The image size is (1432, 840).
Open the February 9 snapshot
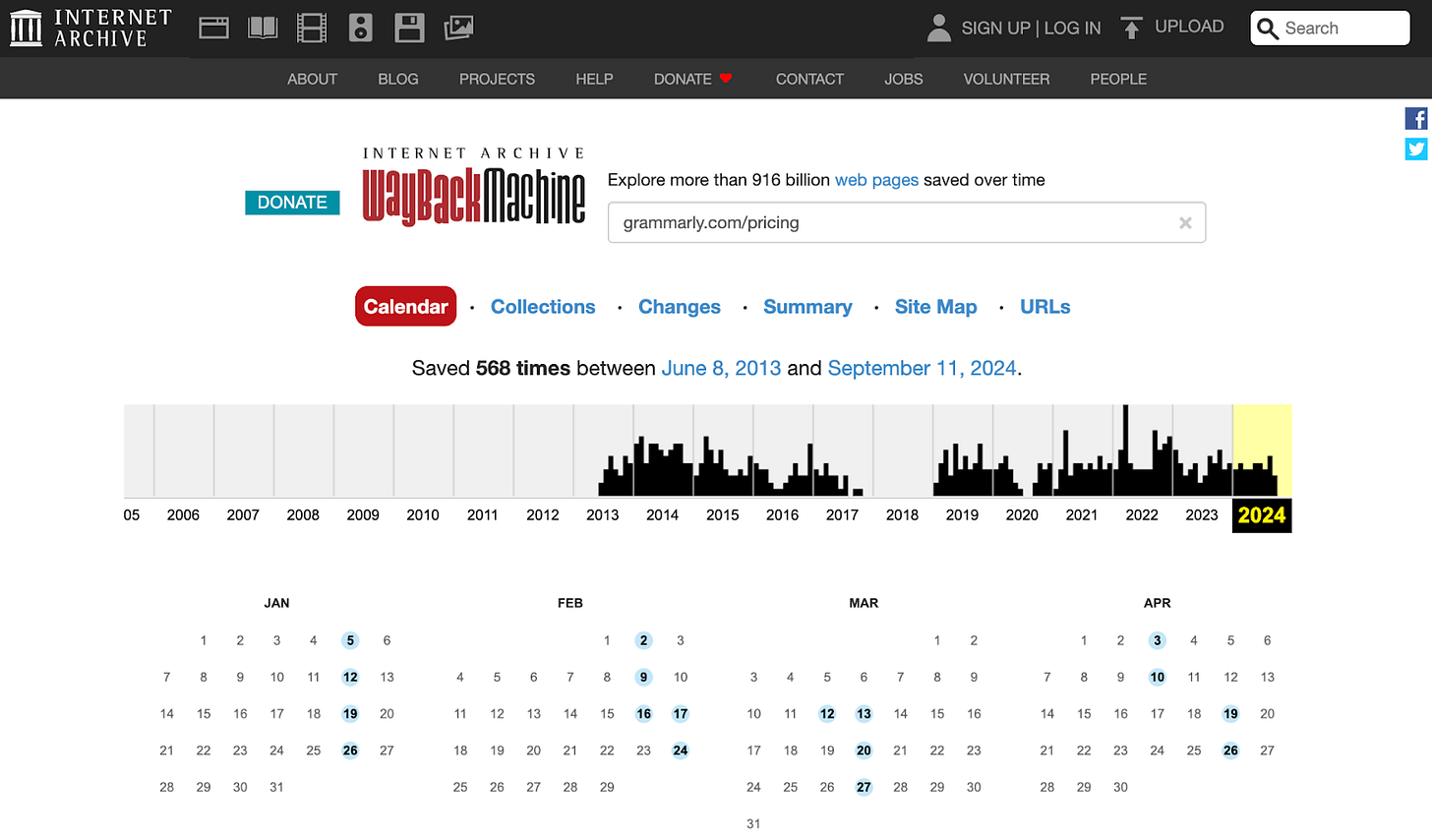tap(643, 677)
